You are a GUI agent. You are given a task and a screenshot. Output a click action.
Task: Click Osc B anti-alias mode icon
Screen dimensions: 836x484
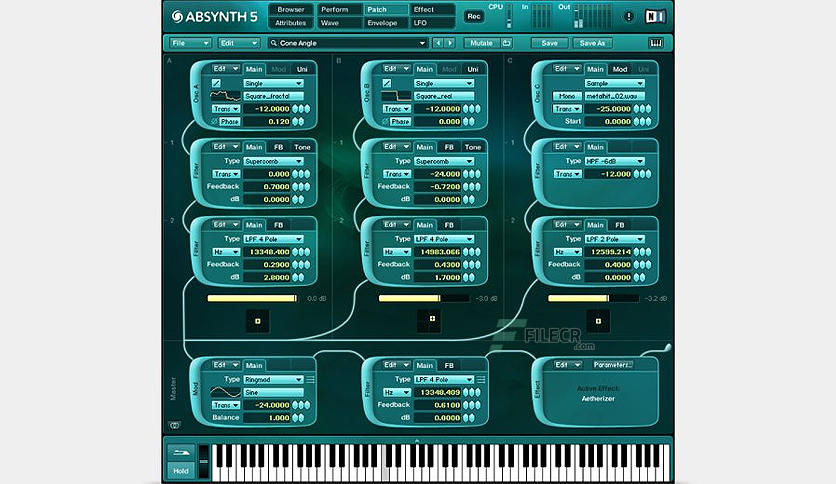[387, 83]
